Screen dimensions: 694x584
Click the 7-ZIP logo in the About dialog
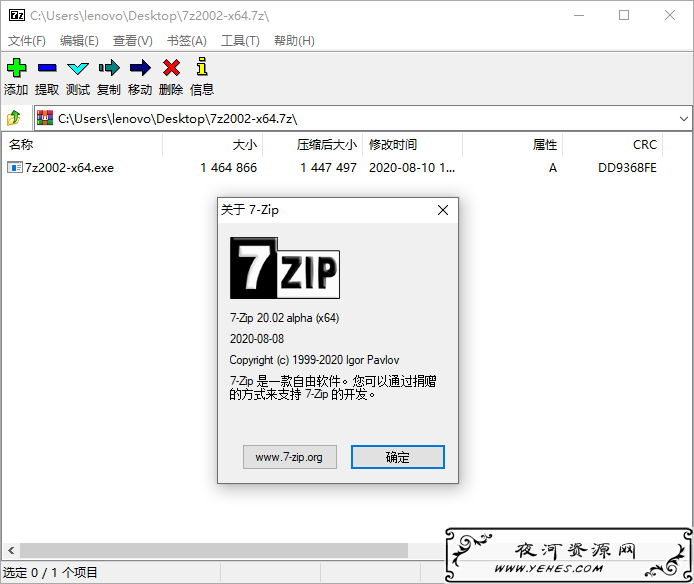click(285, 268)
